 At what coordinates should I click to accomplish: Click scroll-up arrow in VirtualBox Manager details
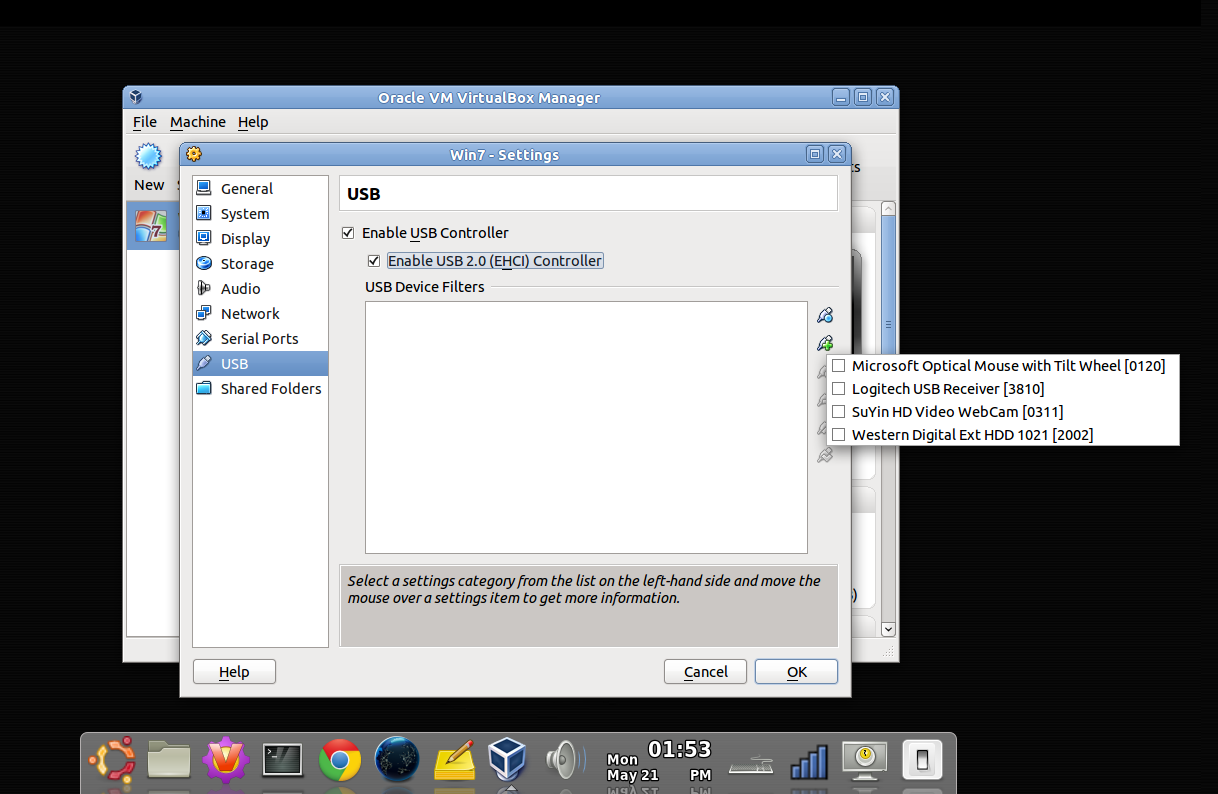tap(888, 209)
